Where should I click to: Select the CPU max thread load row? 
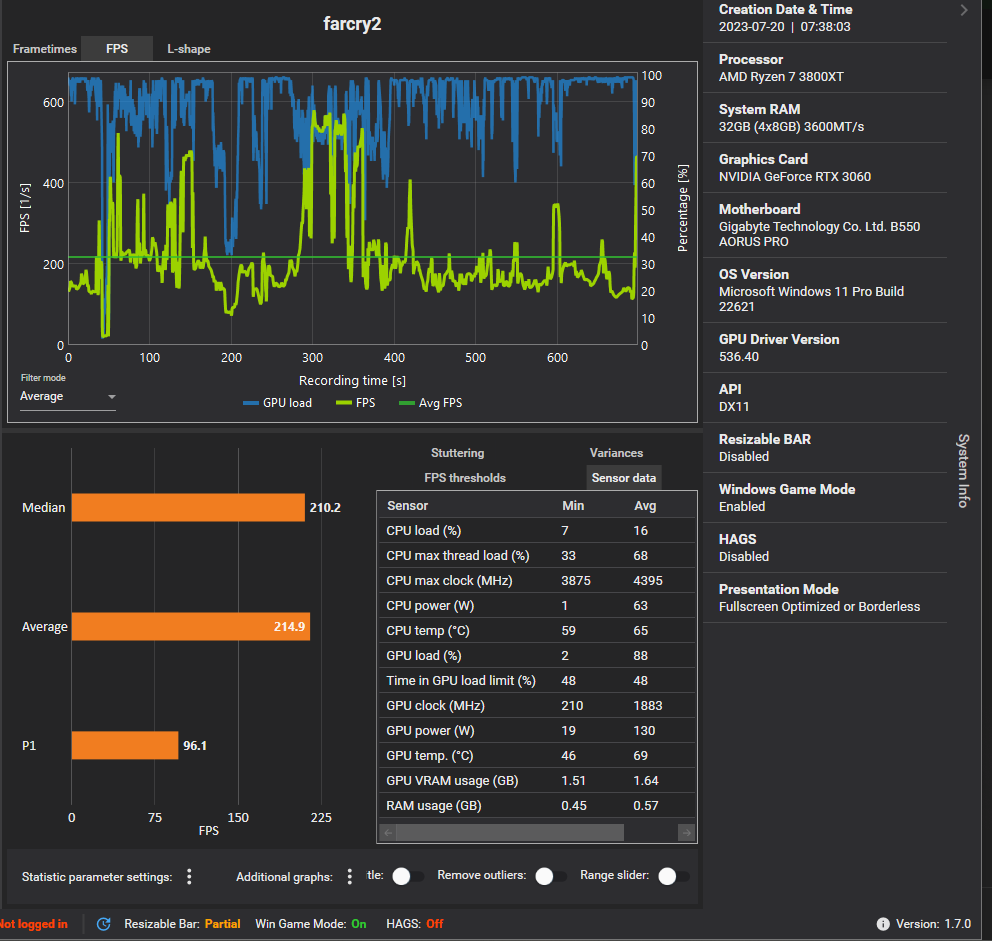(536, 556)
